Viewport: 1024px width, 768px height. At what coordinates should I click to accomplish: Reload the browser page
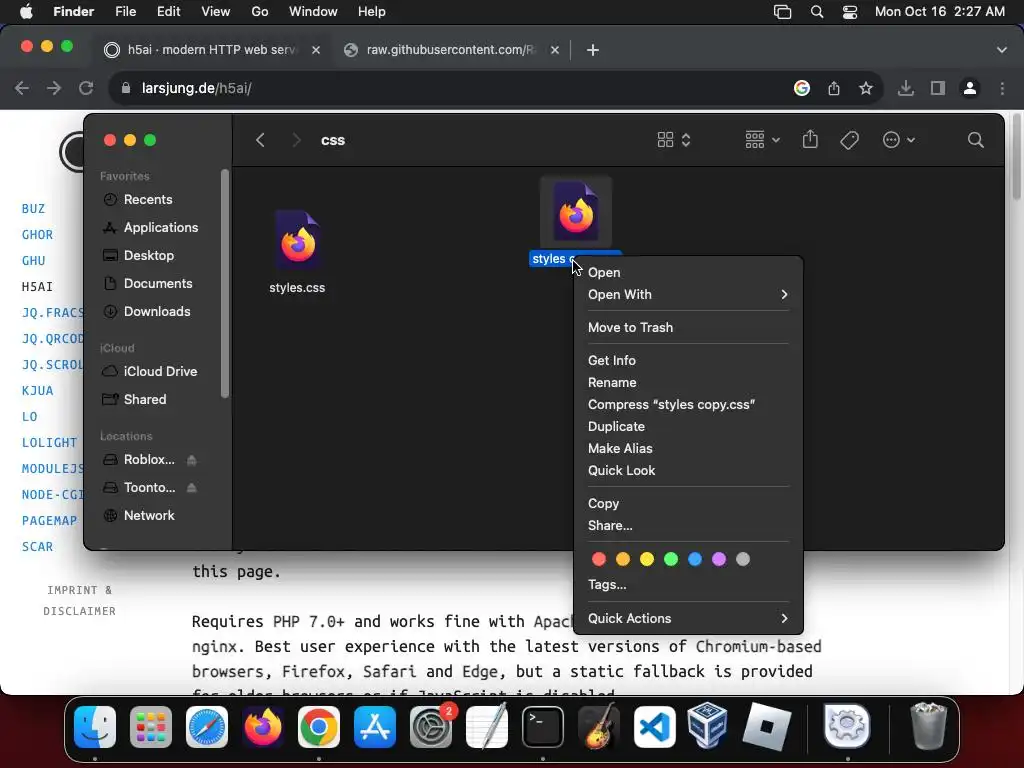(86, 88)
